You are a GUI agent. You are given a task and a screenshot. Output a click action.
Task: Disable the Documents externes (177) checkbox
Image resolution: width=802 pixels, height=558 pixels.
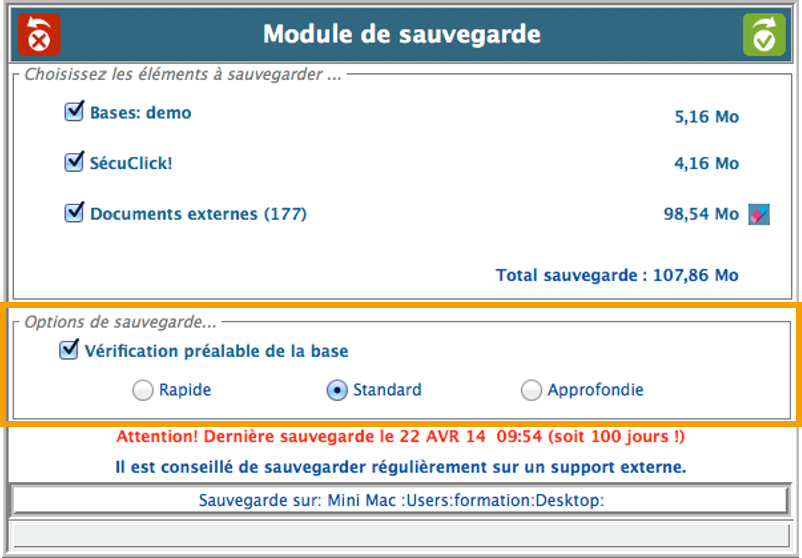[73, 213]
